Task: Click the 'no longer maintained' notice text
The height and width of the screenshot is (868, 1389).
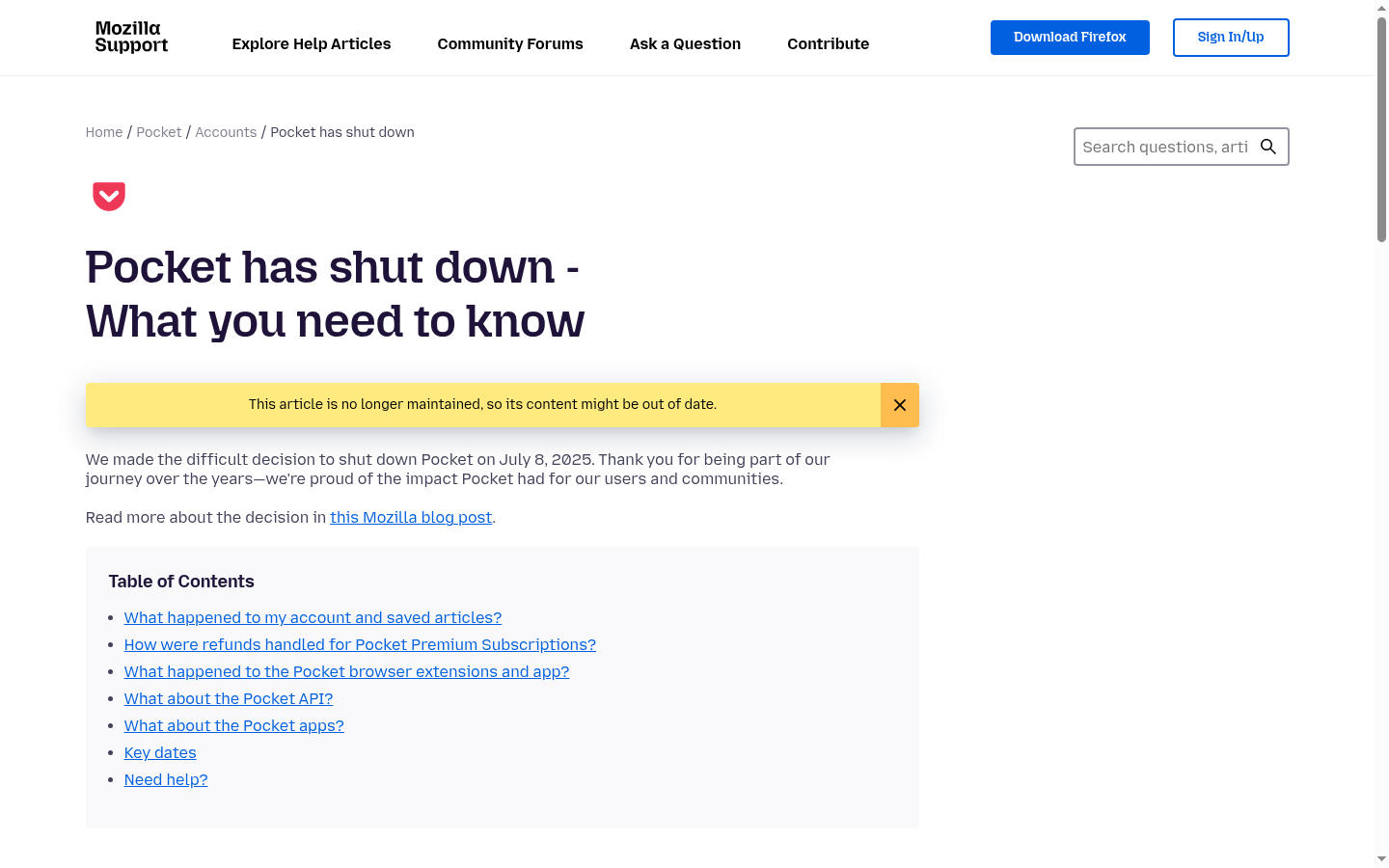Action: [482, 404]
